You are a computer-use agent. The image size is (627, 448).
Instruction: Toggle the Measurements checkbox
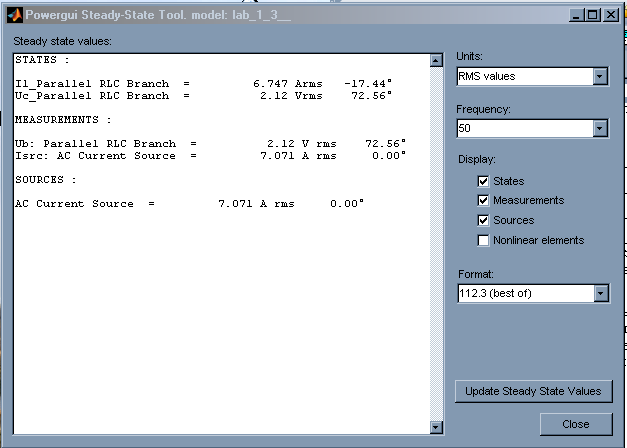coord(483,200)
